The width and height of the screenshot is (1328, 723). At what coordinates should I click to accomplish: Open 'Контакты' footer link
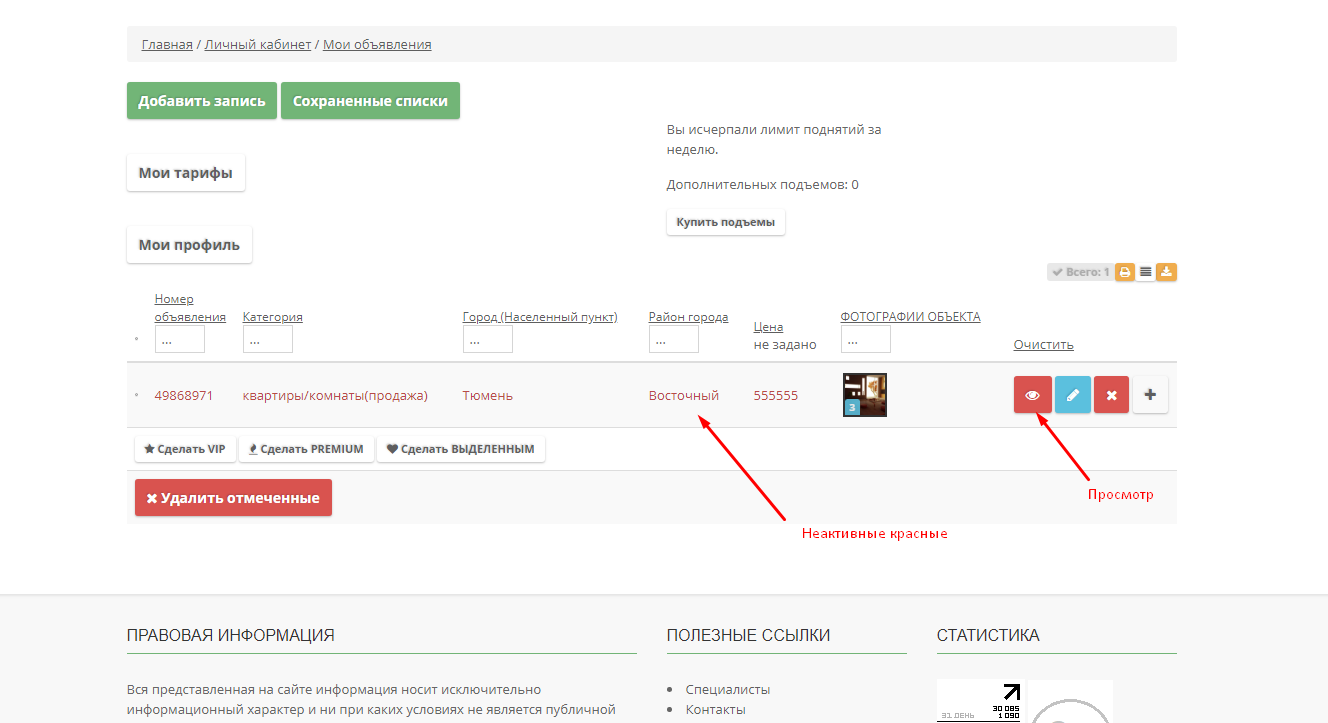tap(716, 709)
